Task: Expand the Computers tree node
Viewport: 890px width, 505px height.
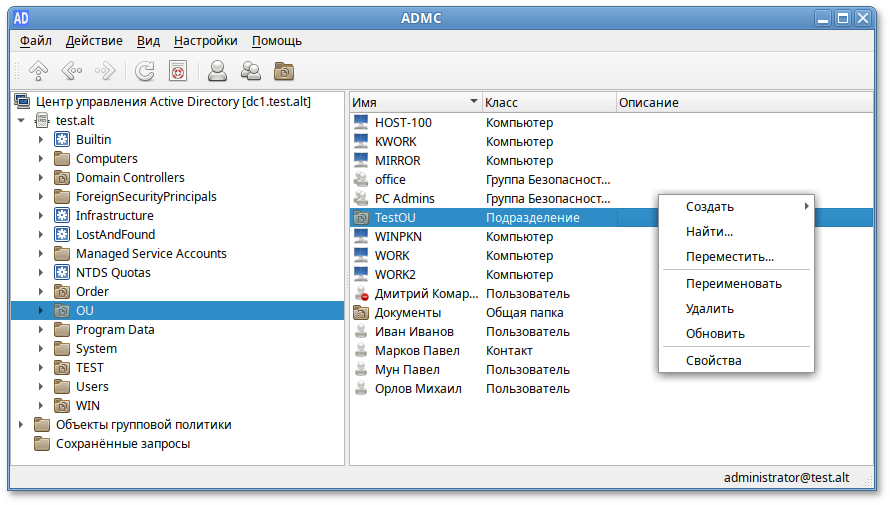Action: (x=41, y=159)
